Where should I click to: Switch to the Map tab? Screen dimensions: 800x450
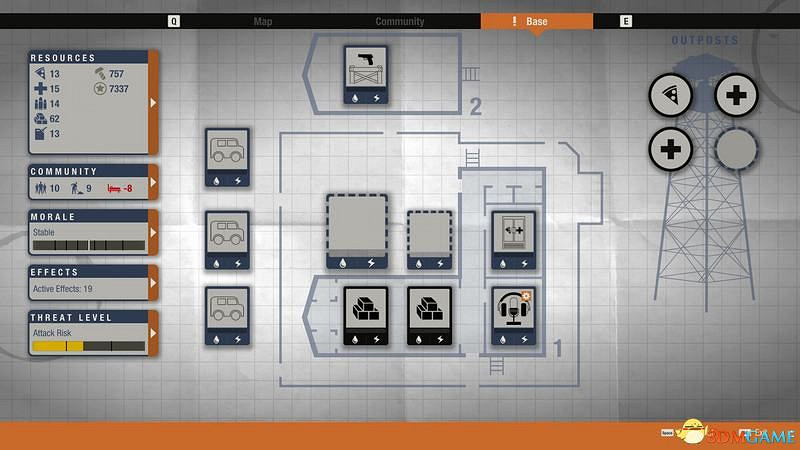(x=263, y=21)
